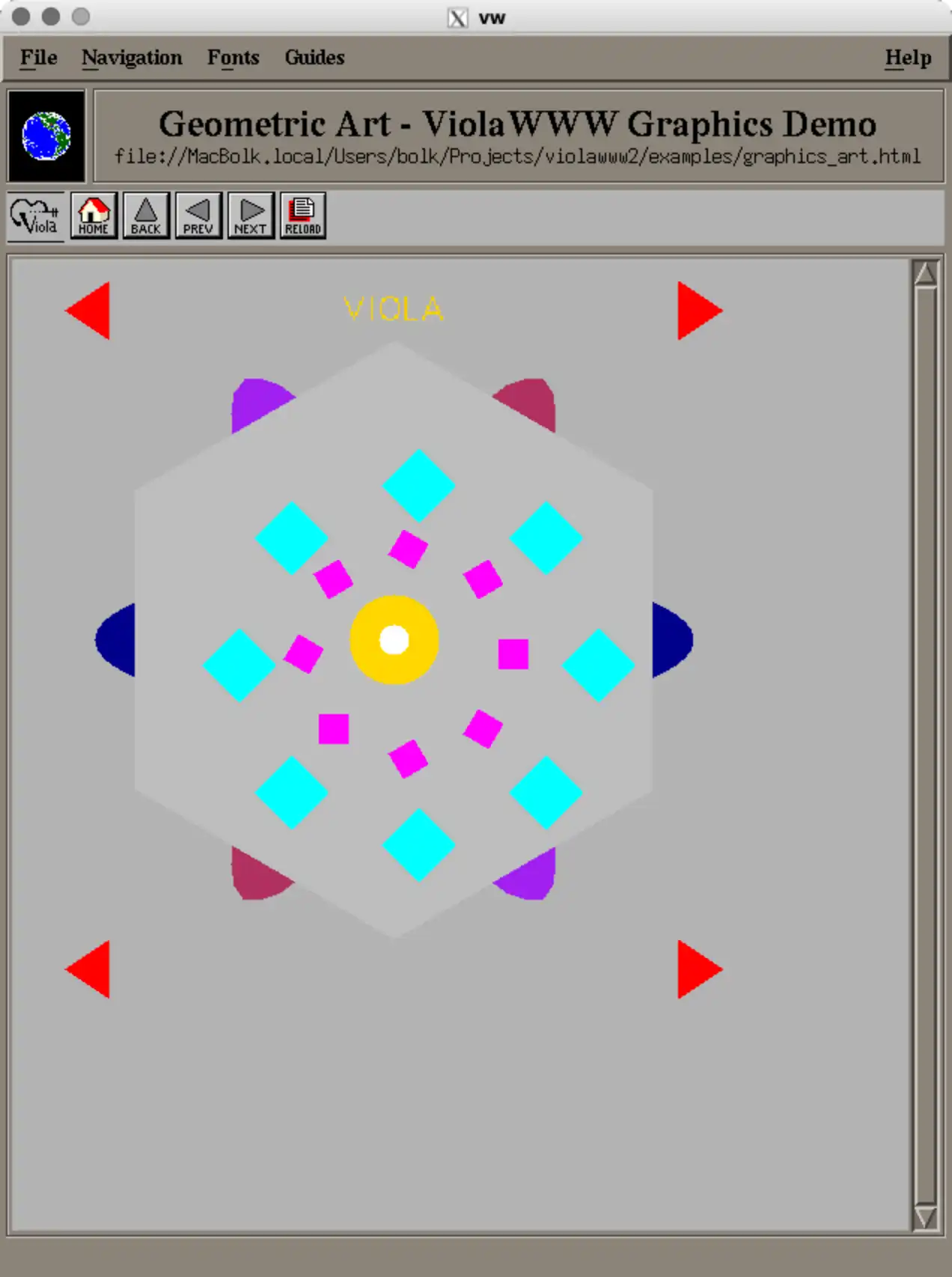Viewport: 952px width, 1277px height.
Task: Open the Guides menu
Action: coord(314,58)
